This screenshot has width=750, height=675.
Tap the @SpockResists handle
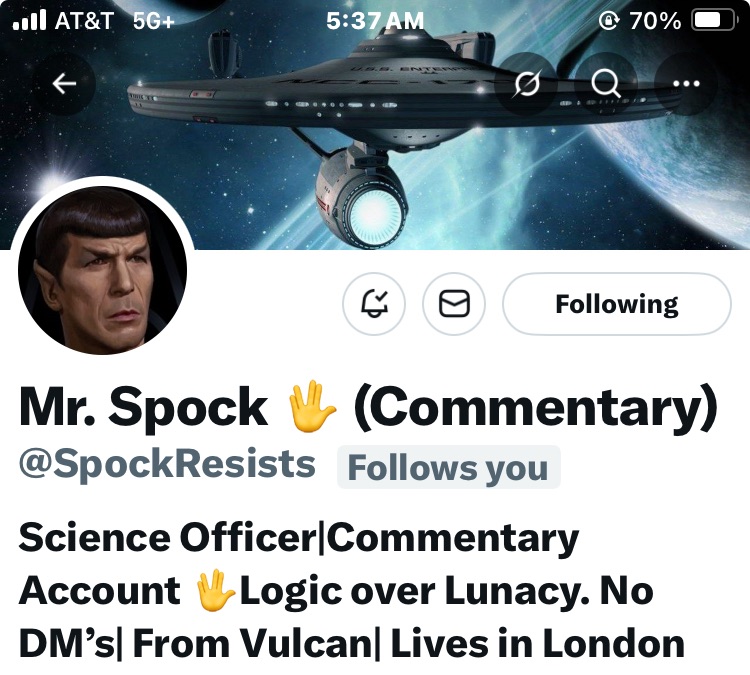point(167,464)
